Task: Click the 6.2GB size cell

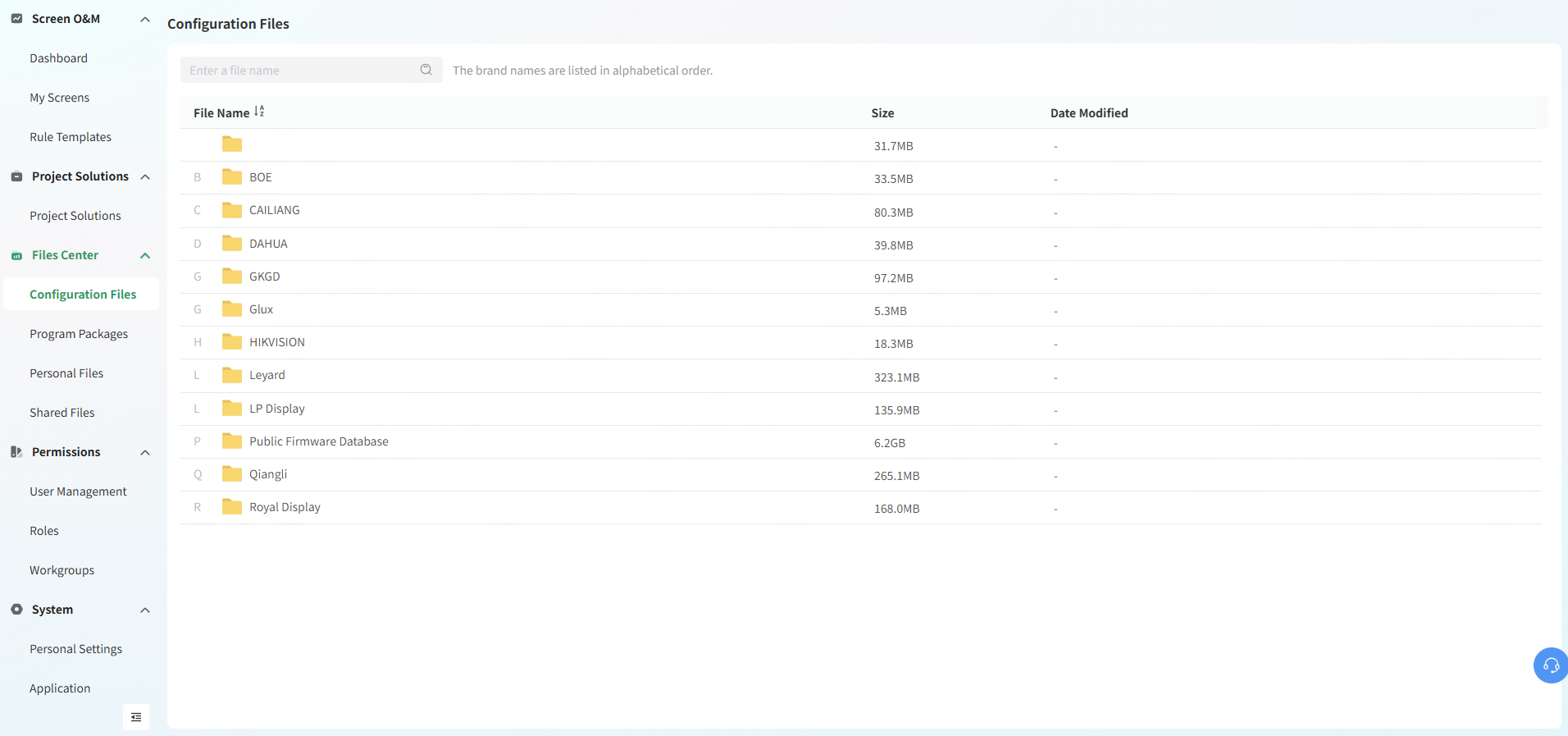Action: [x=890, y=443]
